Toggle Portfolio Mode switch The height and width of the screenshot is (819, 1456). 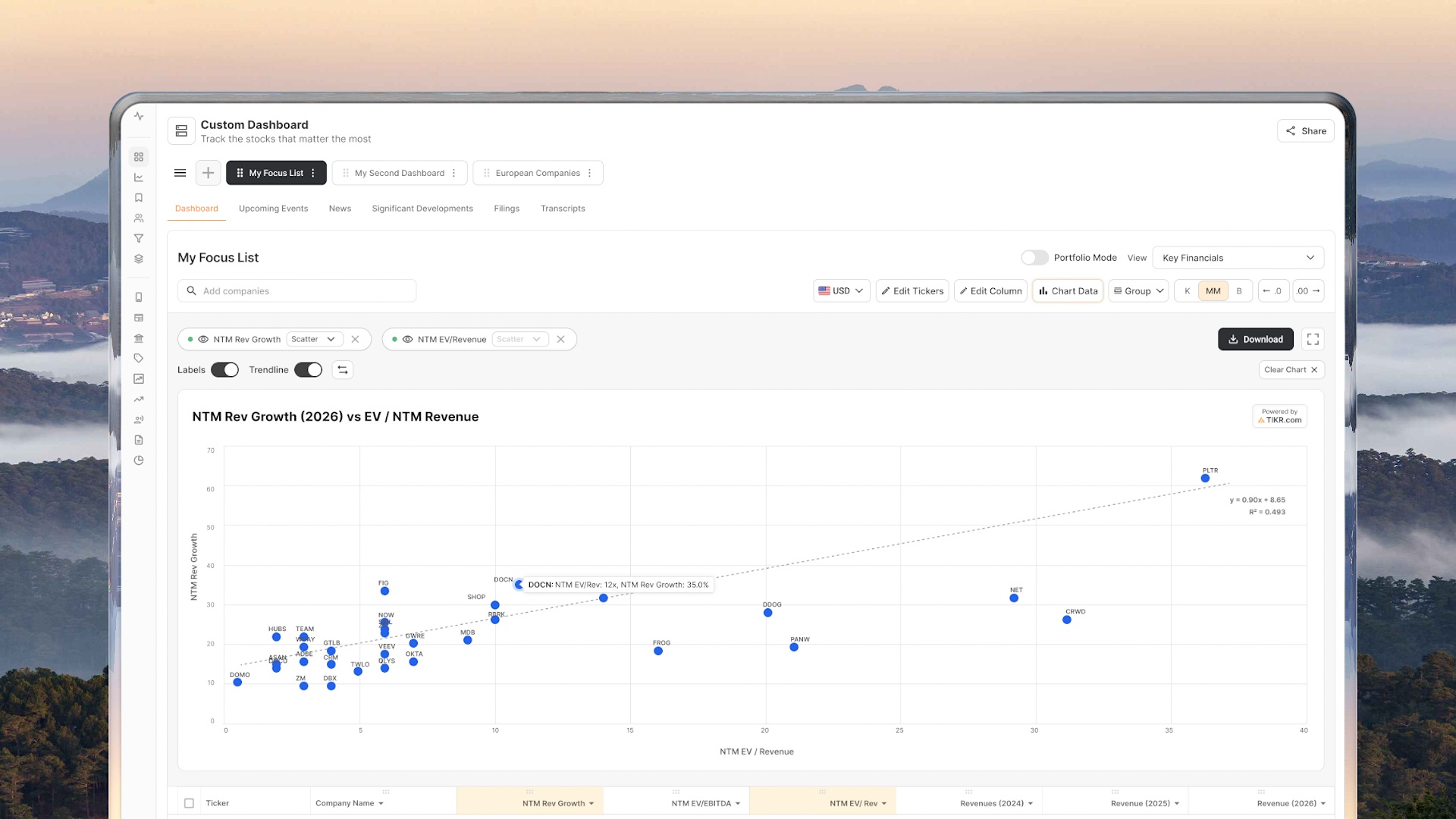click(x=1034, y=258)
